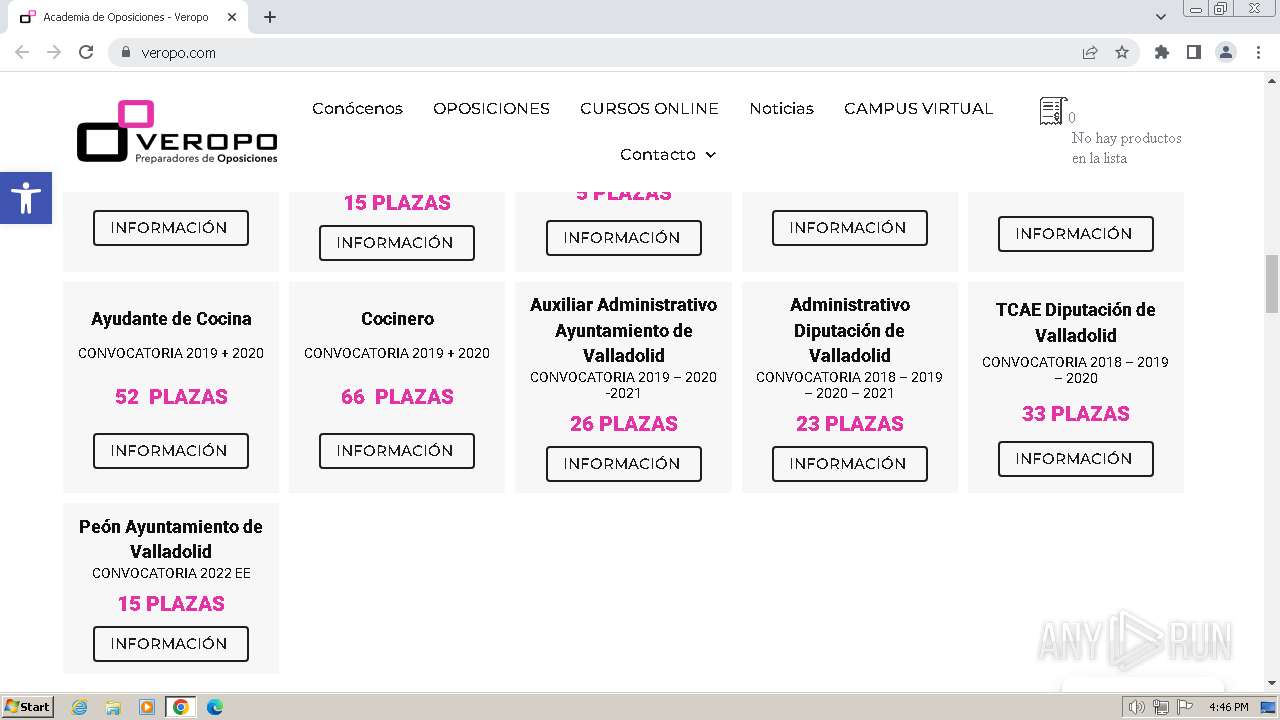Click the Veropo logo
Screen dimensions: 1280x720
[x=177, y=131]
